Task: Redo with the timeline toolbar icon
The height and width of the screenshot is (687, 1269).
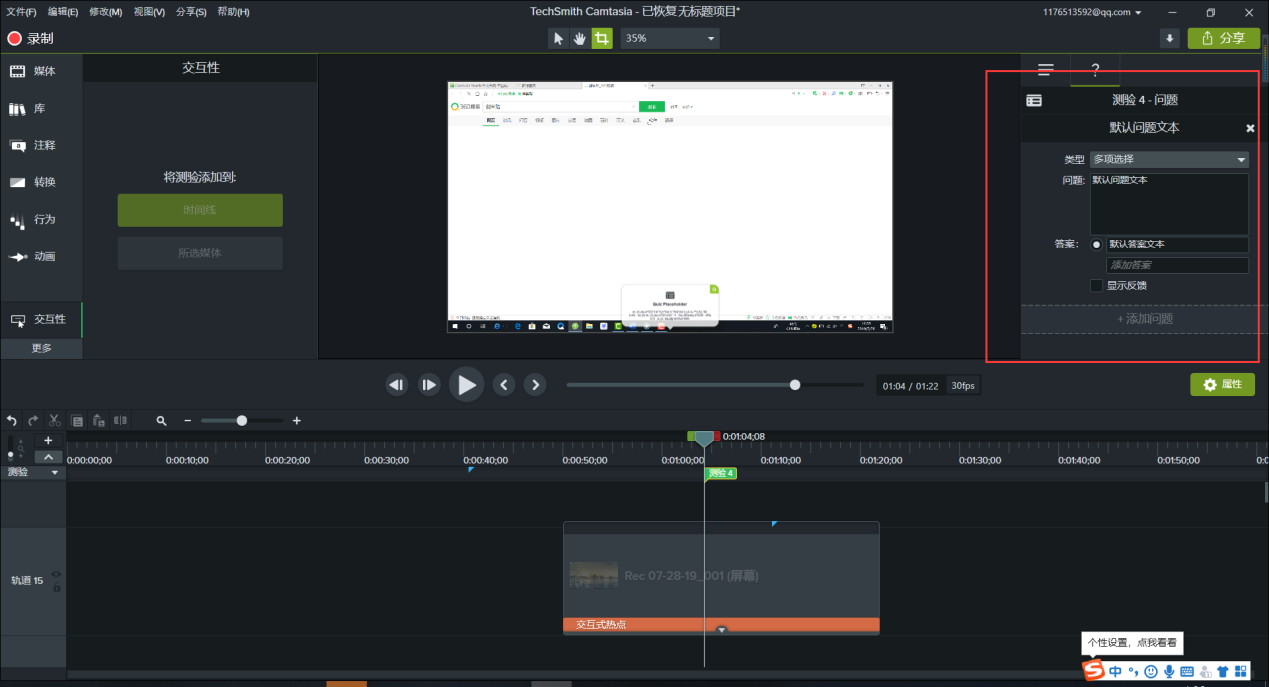Action: pyautogui.click(x=33, y=421)
